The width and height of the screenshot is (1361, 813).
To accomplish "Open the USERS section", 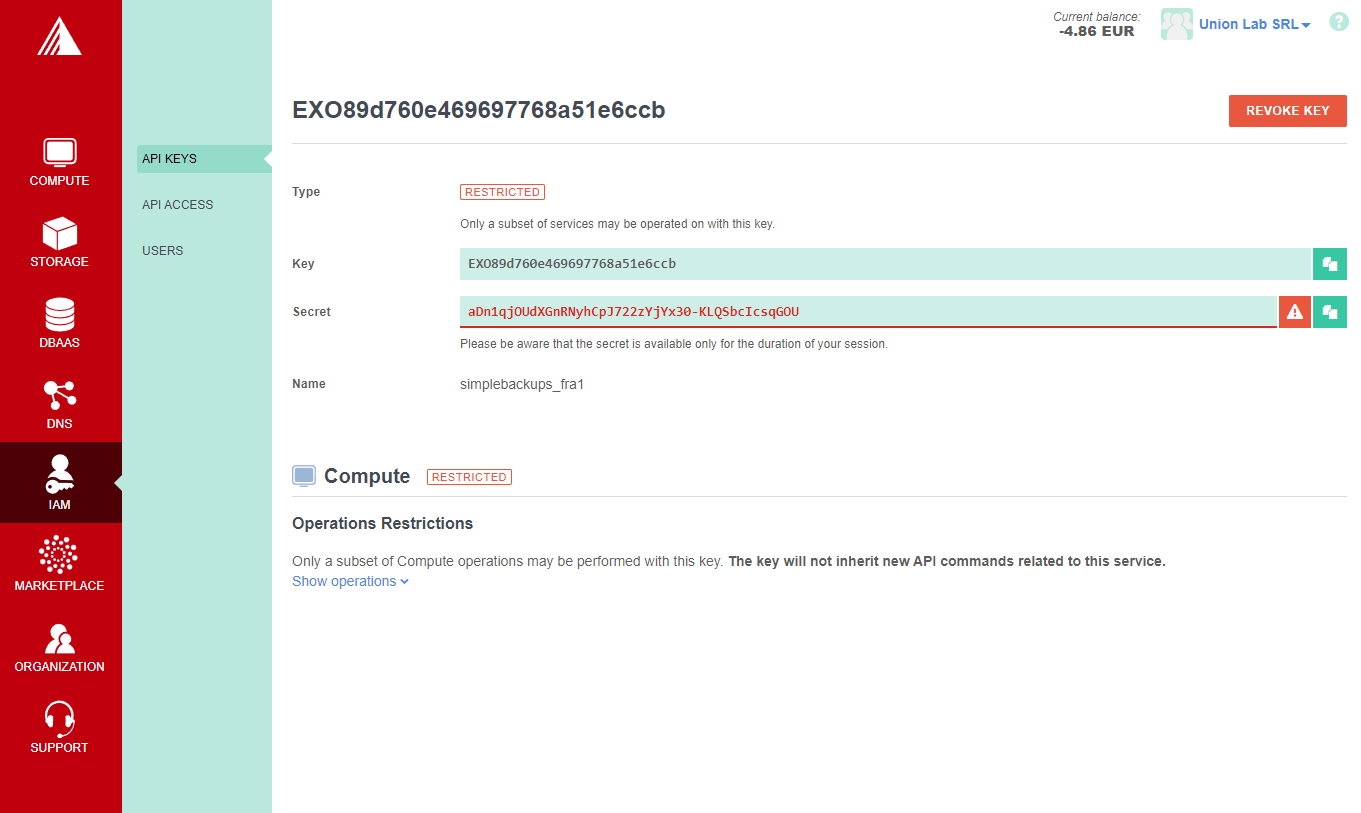I will click(x=162, y=250).
